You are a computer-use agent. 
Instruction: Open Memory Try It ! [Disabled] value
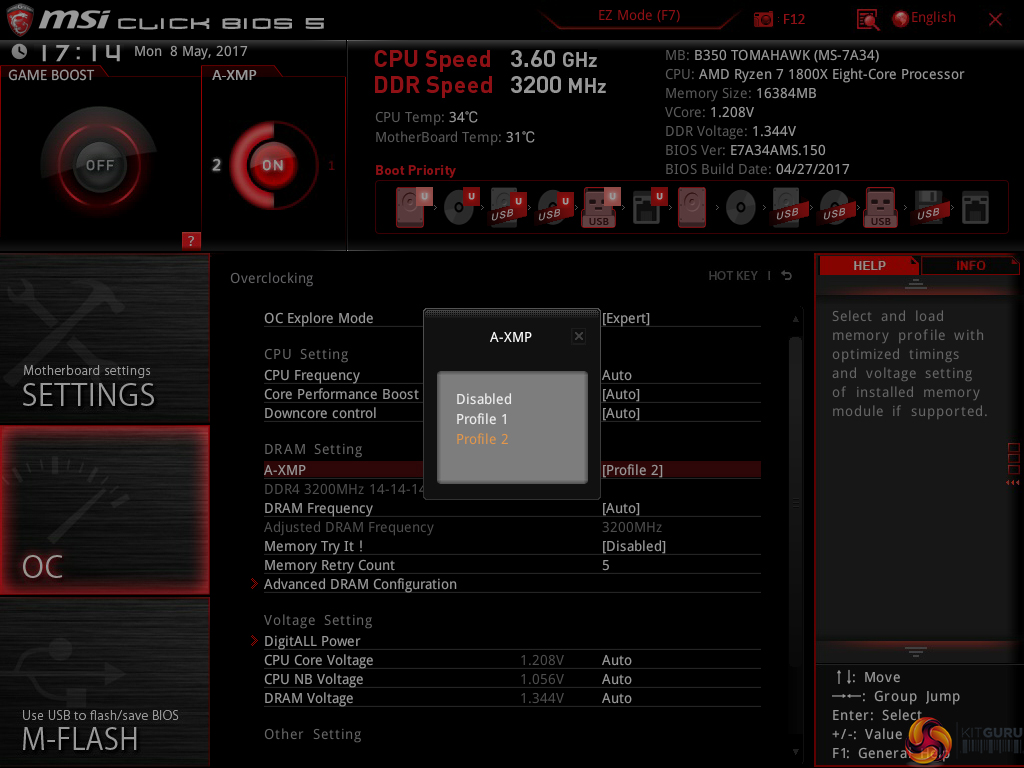pyautogui.click(x=634, y=546)
